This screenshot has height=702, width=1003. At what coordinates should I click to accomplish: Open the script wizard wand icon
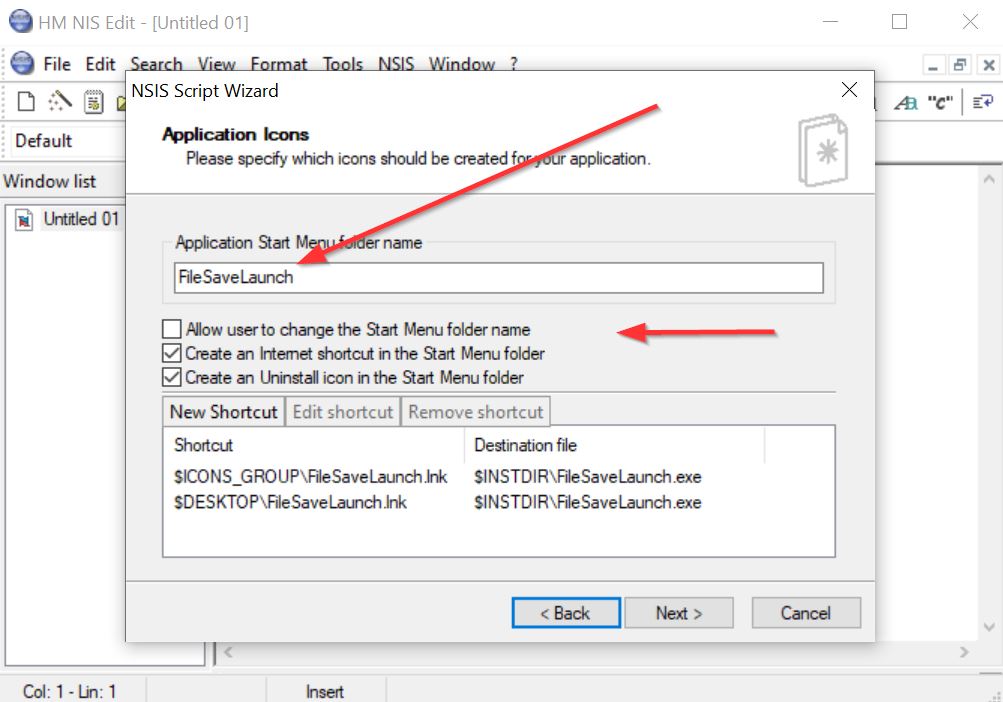pos(61,101)
